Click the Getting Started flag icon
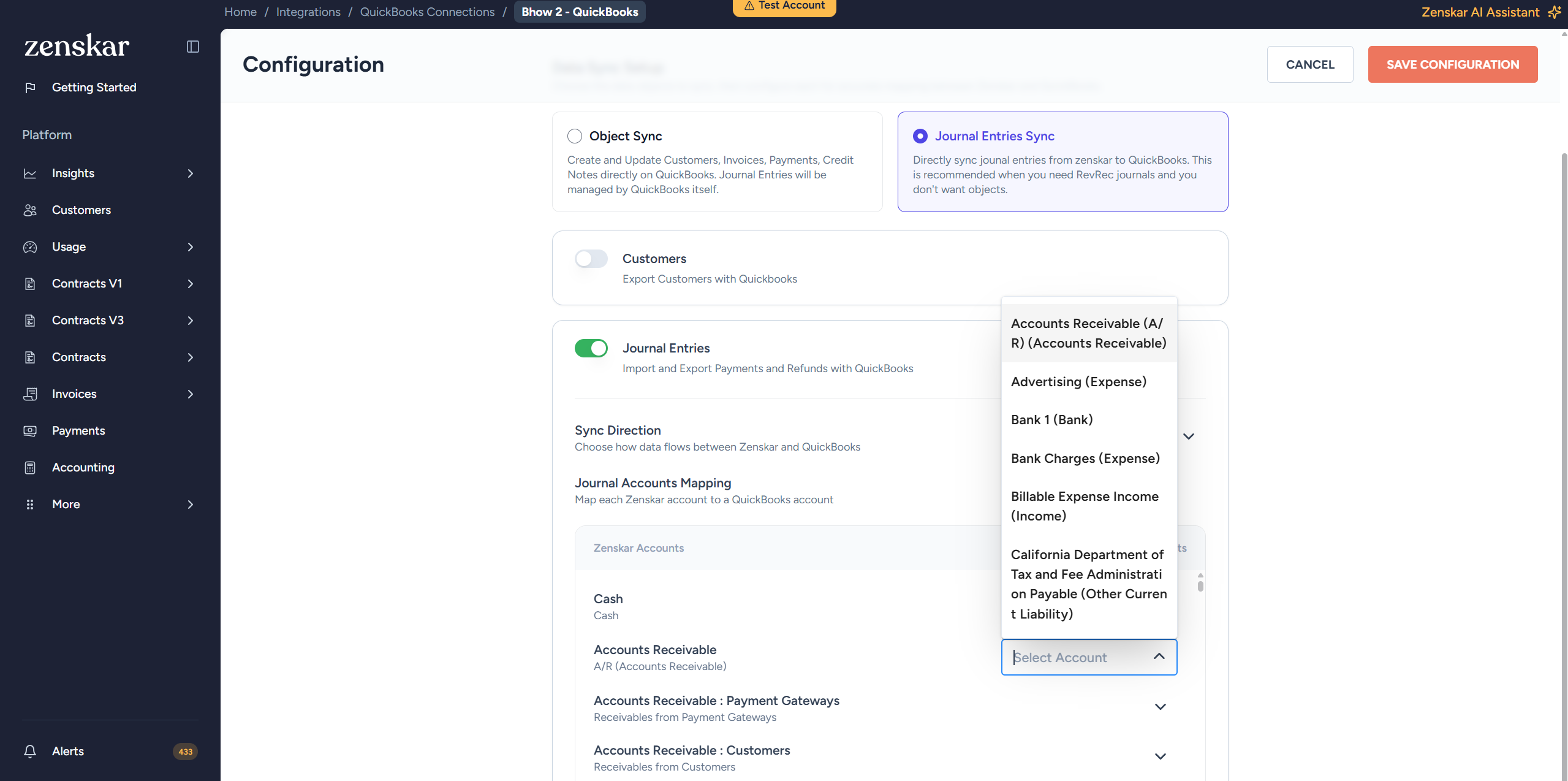1568x781 pixels. coord(30,88)
